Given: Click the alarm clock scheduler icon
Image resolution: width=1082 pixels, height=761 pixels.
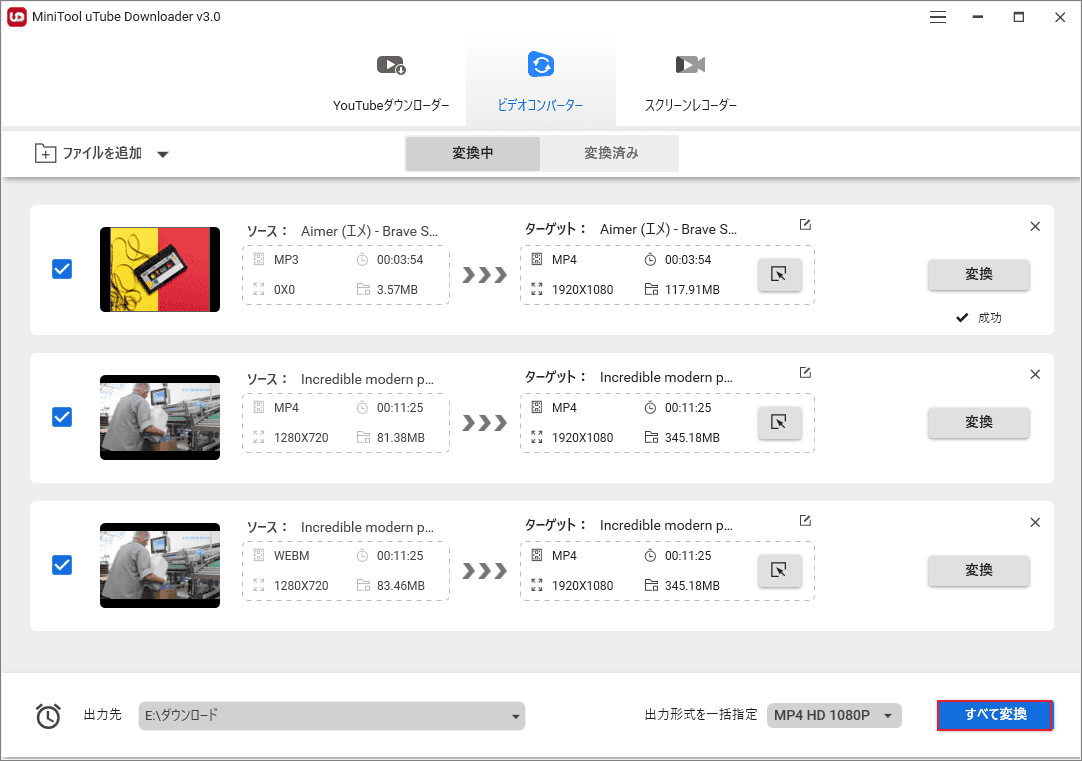Looking at the screenshot, I should (48, 716).
